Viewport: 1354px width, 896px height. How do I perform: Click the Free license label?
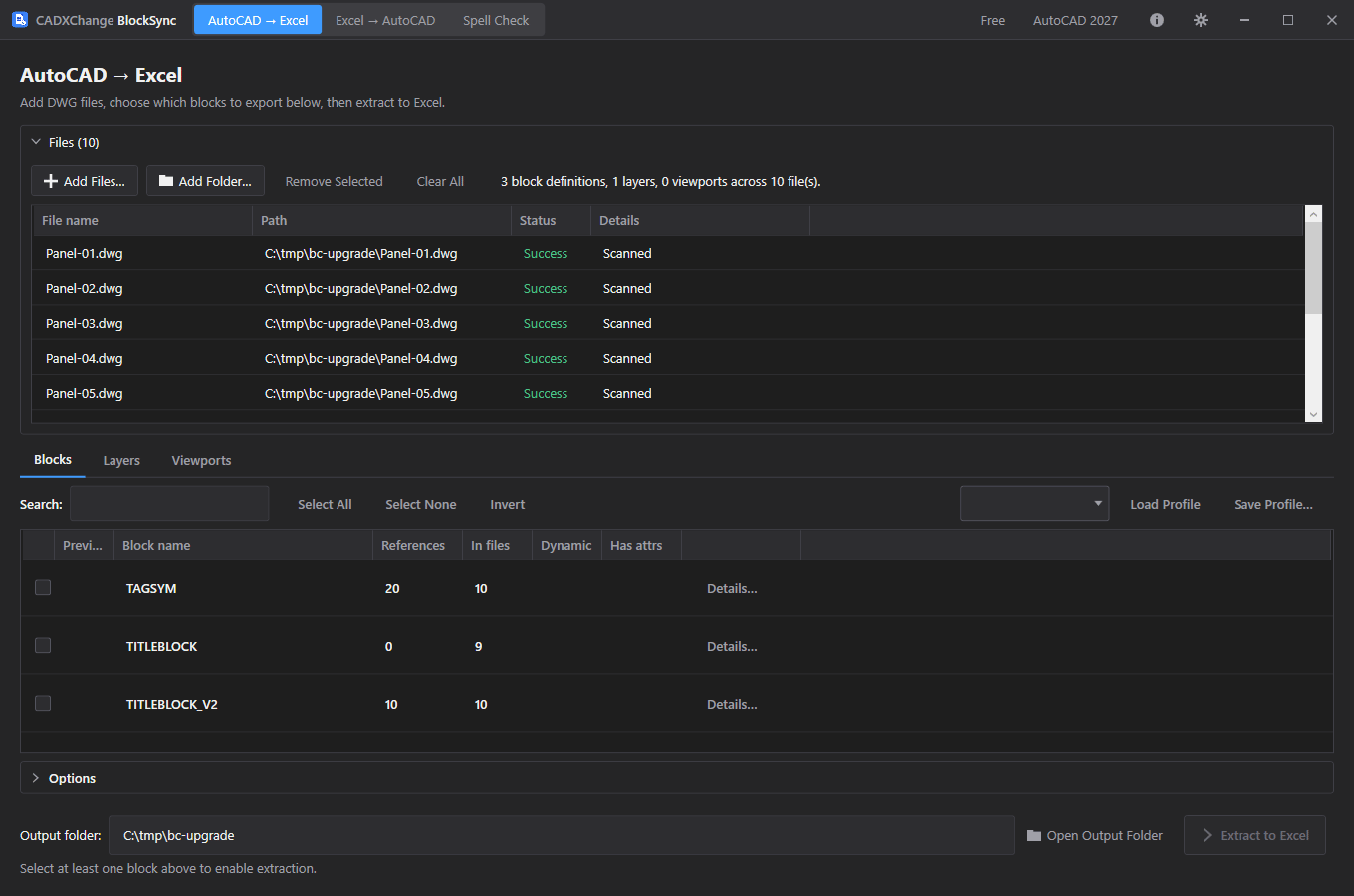point(993,20)
